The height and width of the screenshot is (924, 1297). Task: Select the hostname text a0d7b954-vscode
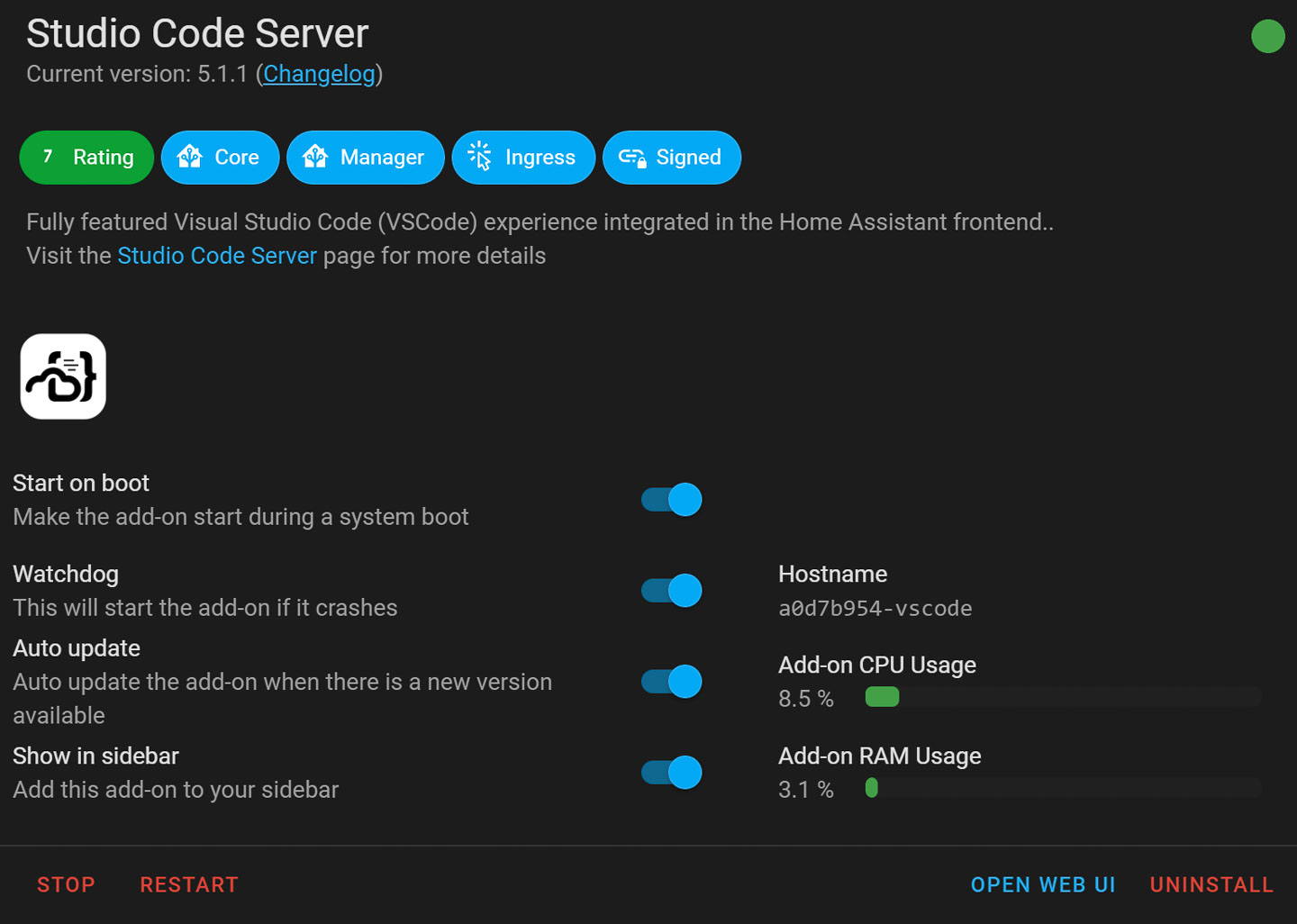875,608
